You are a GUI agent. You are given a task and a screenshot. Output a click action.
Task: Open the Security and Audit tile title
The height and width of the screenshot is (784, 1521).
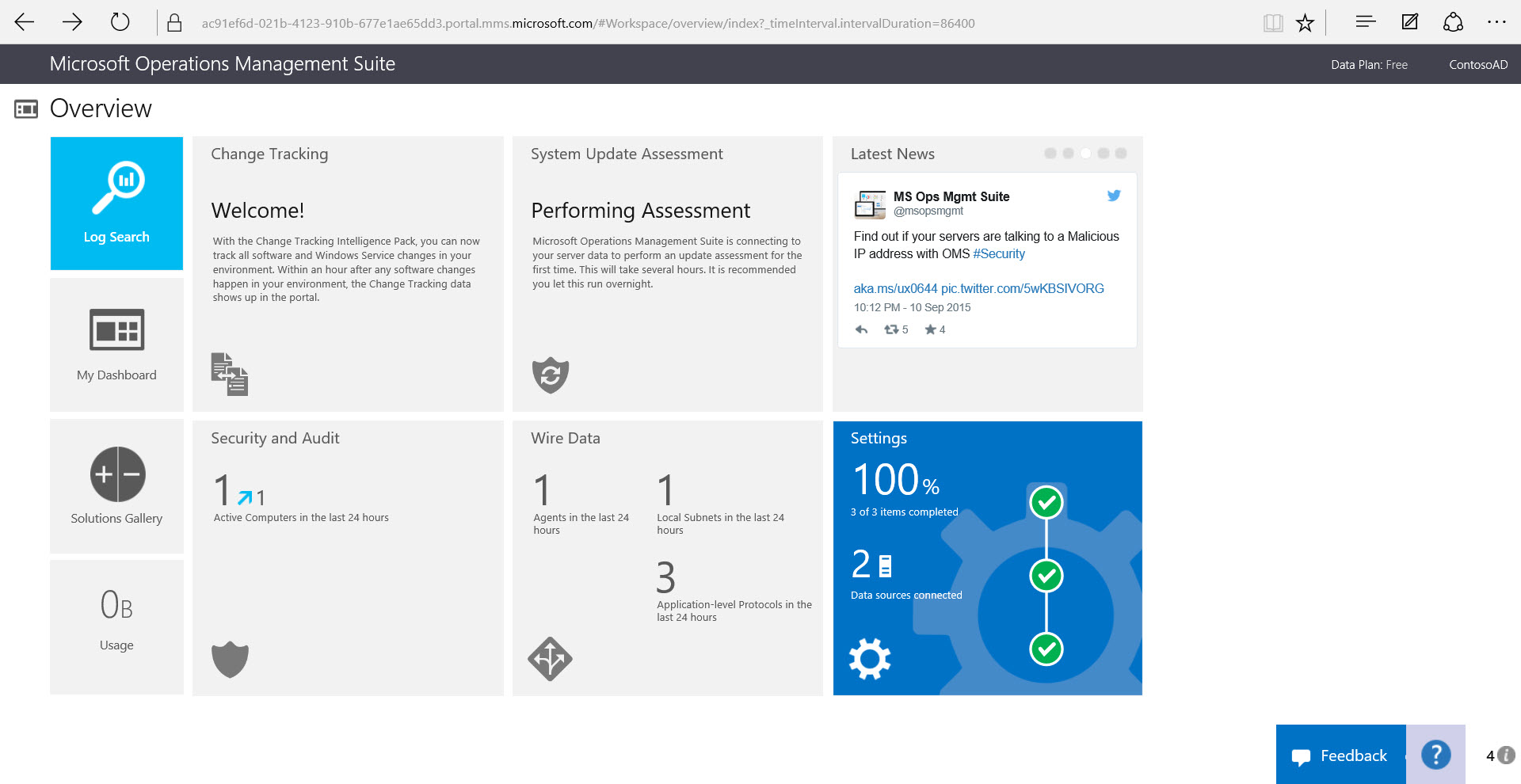pyautogui.click(x=275, y=438)
